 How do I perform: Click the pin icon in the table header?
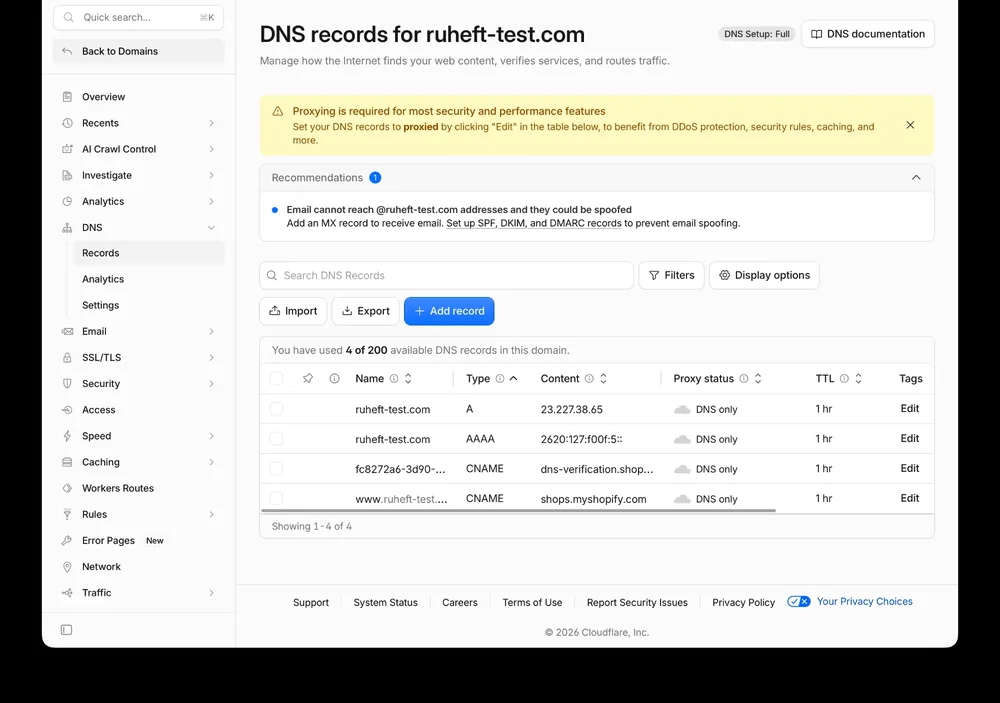pos(308,378)
